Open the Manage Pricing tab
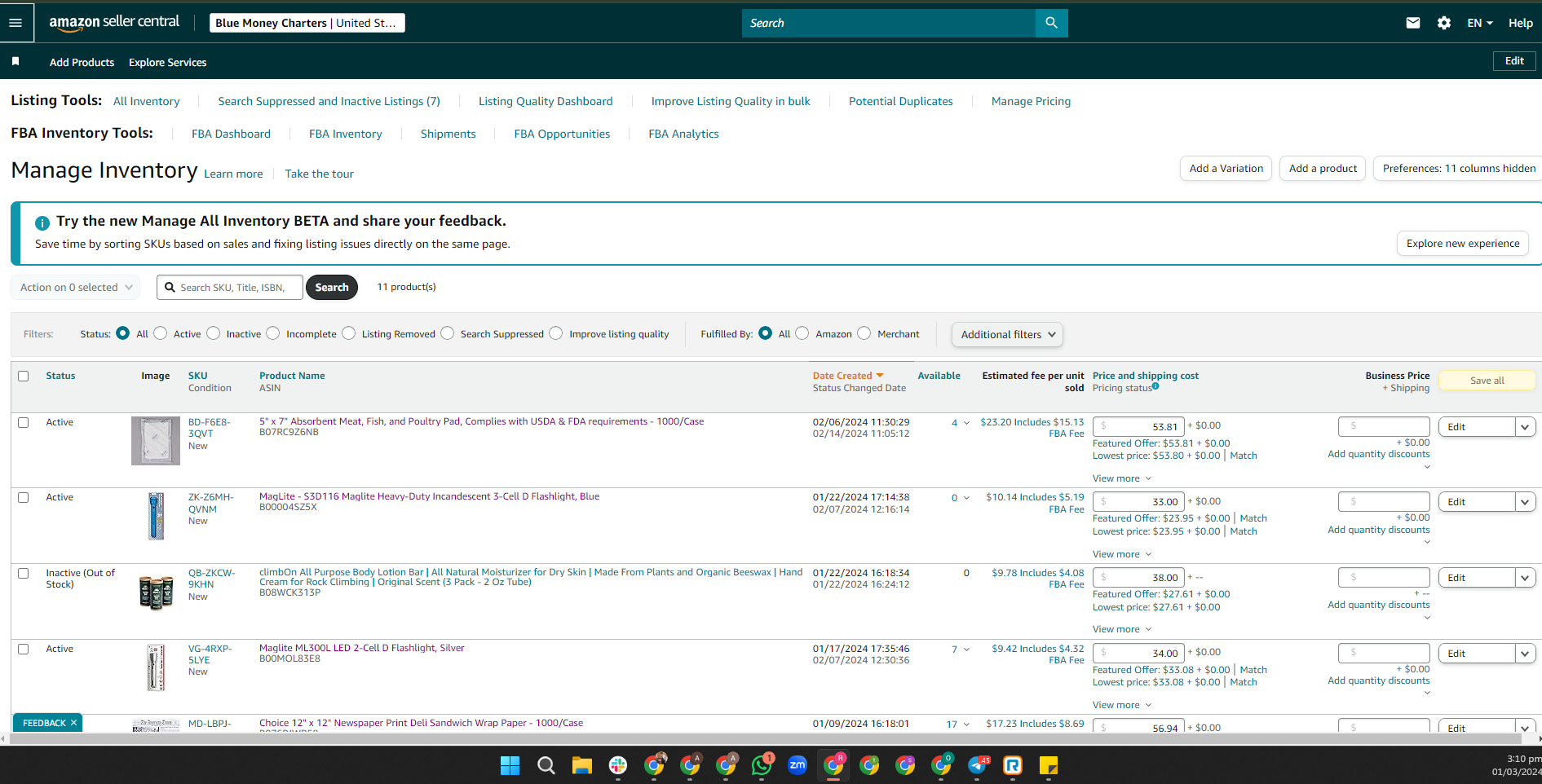 (1031, 101)
